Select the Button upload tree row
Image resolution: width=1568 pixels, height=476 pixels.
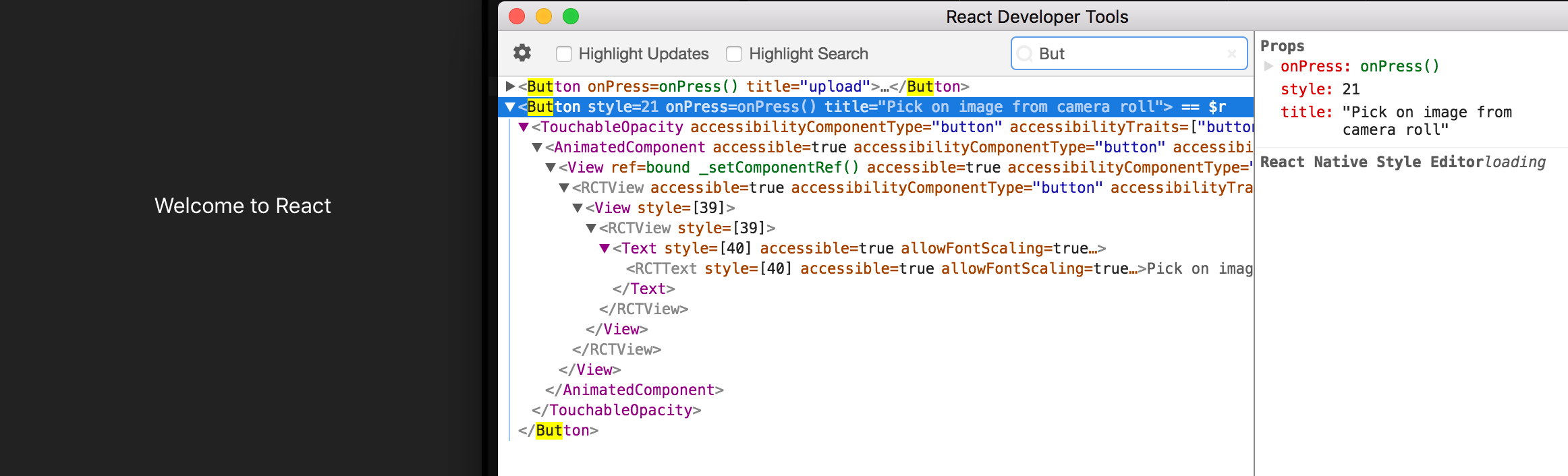[876, 86]
